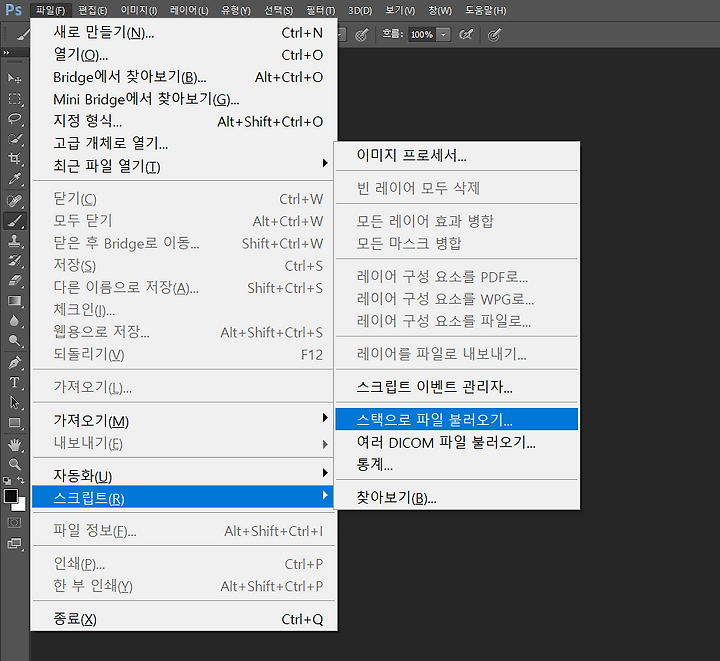Open the 창(W) menu
This screenshot has width=720, height=661.
pyautogui.click(x=440, y=10)
